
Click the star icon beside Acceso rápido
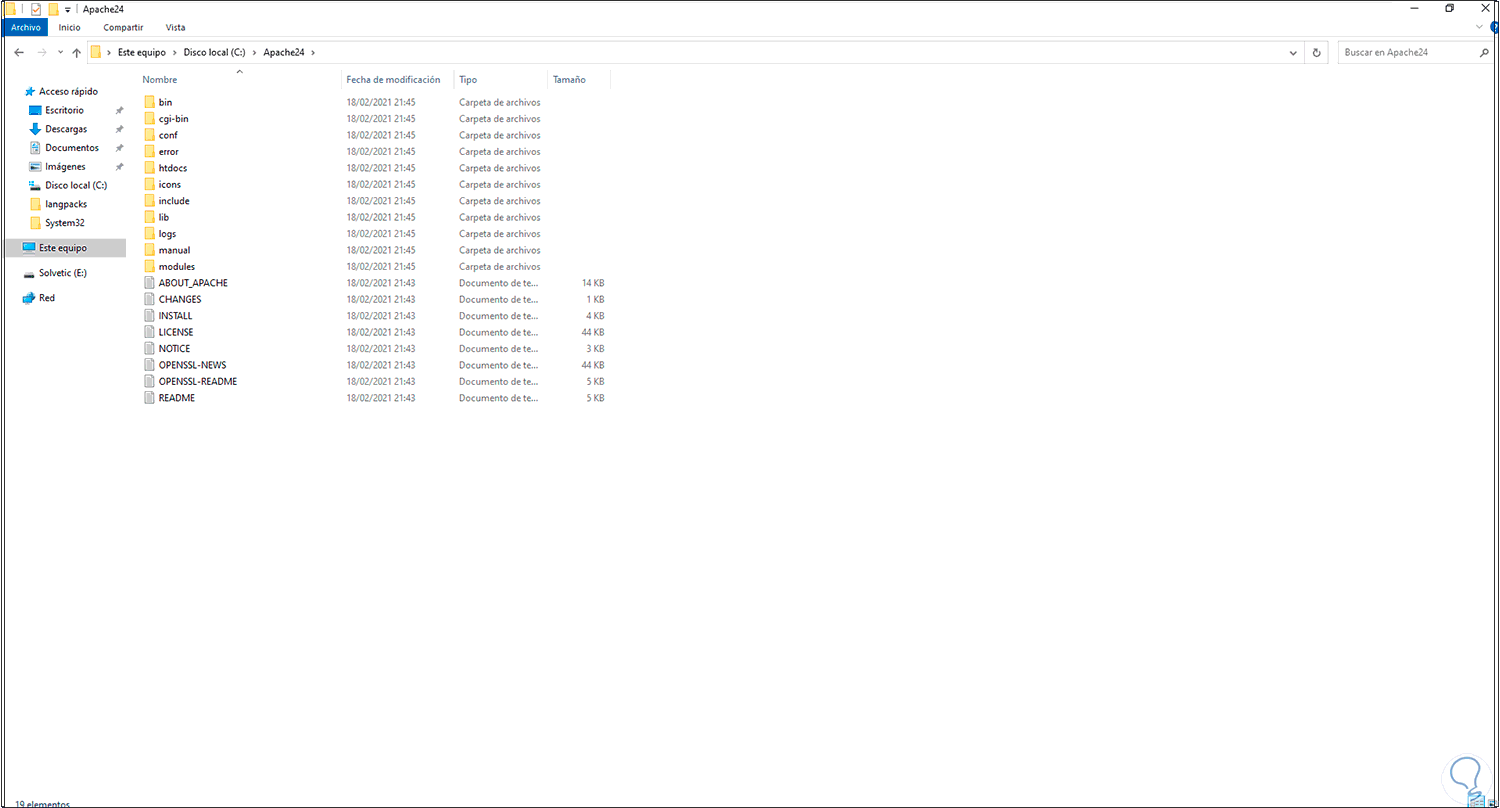pos(28,91)
